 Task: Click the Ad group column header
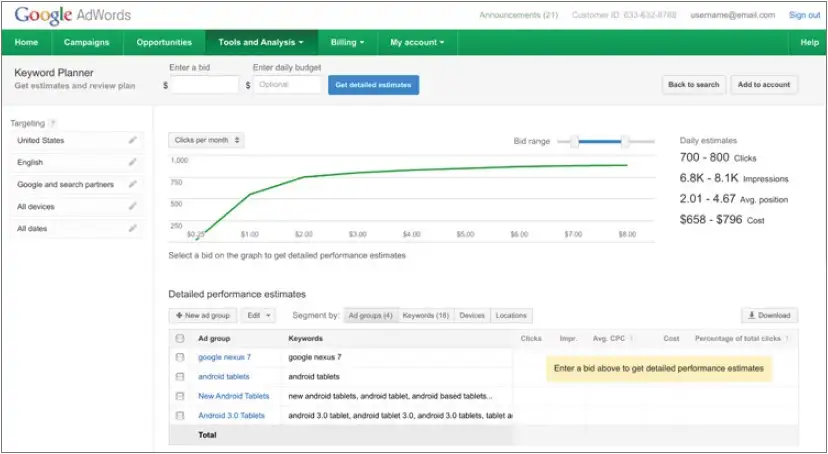(x=214, y=339)
